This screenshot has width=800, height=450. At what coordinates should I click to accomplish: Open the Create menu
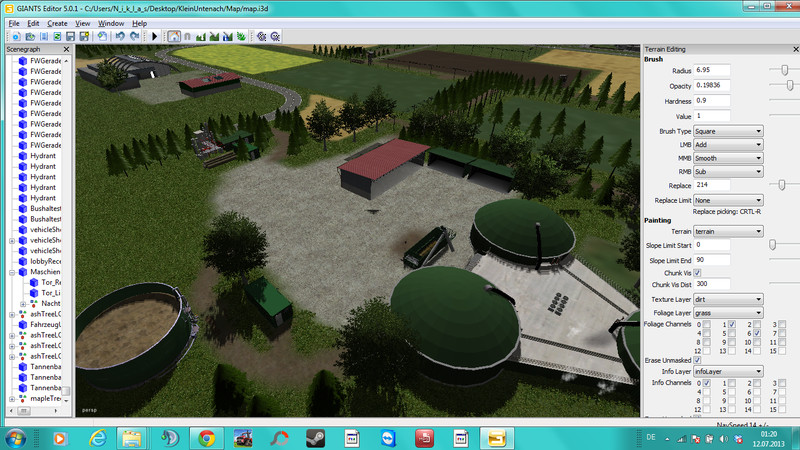(x=57, y=23)
